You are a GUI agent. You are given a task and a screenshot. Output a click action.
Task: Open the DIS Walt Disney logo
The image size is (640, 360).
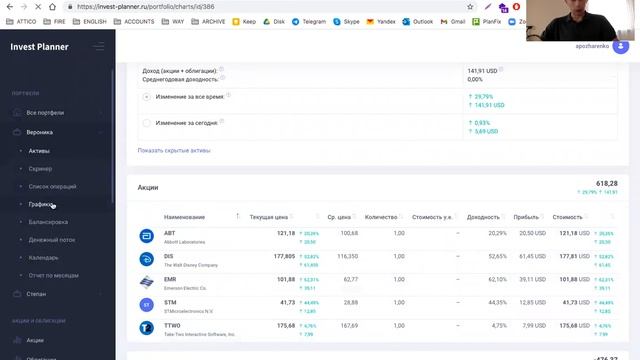(x=147, y=259)
